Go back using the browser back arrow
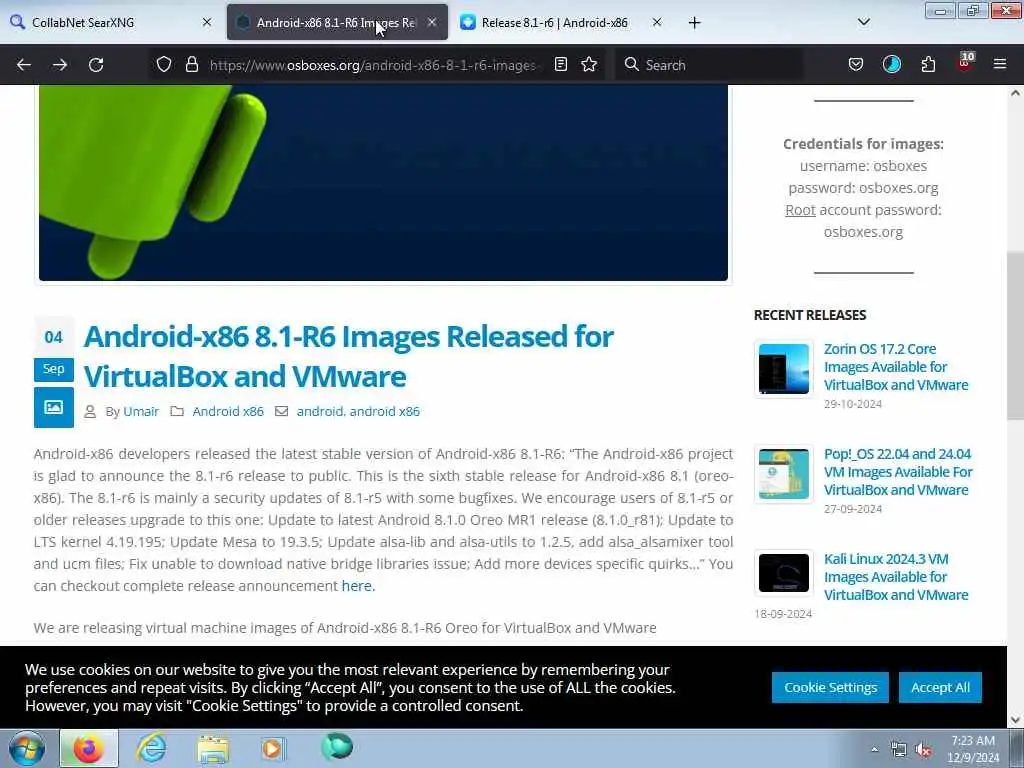This screenshot has width=1024, height=768. [24, 65]
